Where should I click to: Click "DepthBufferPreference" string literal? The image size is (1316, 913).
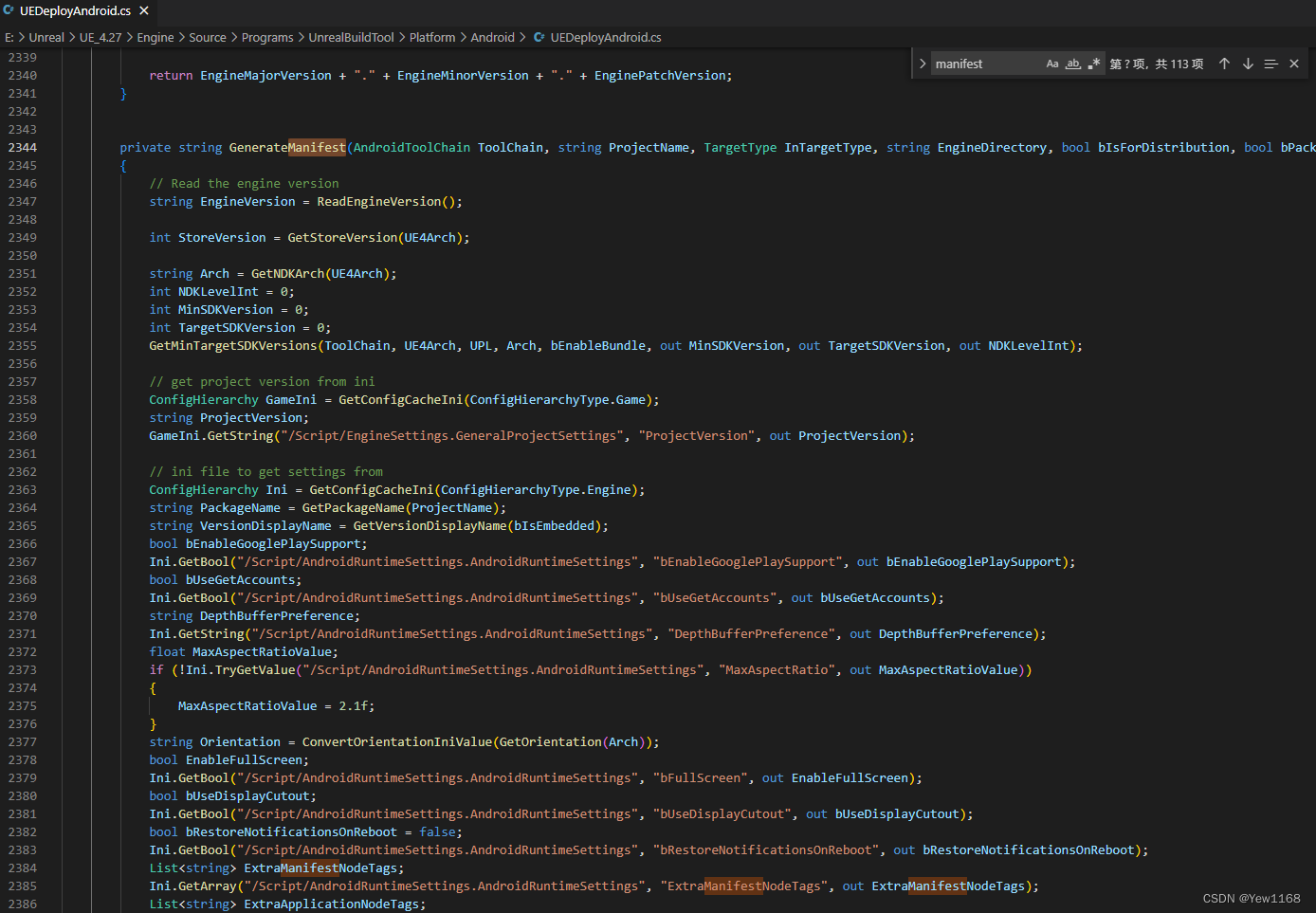(751, 633)
